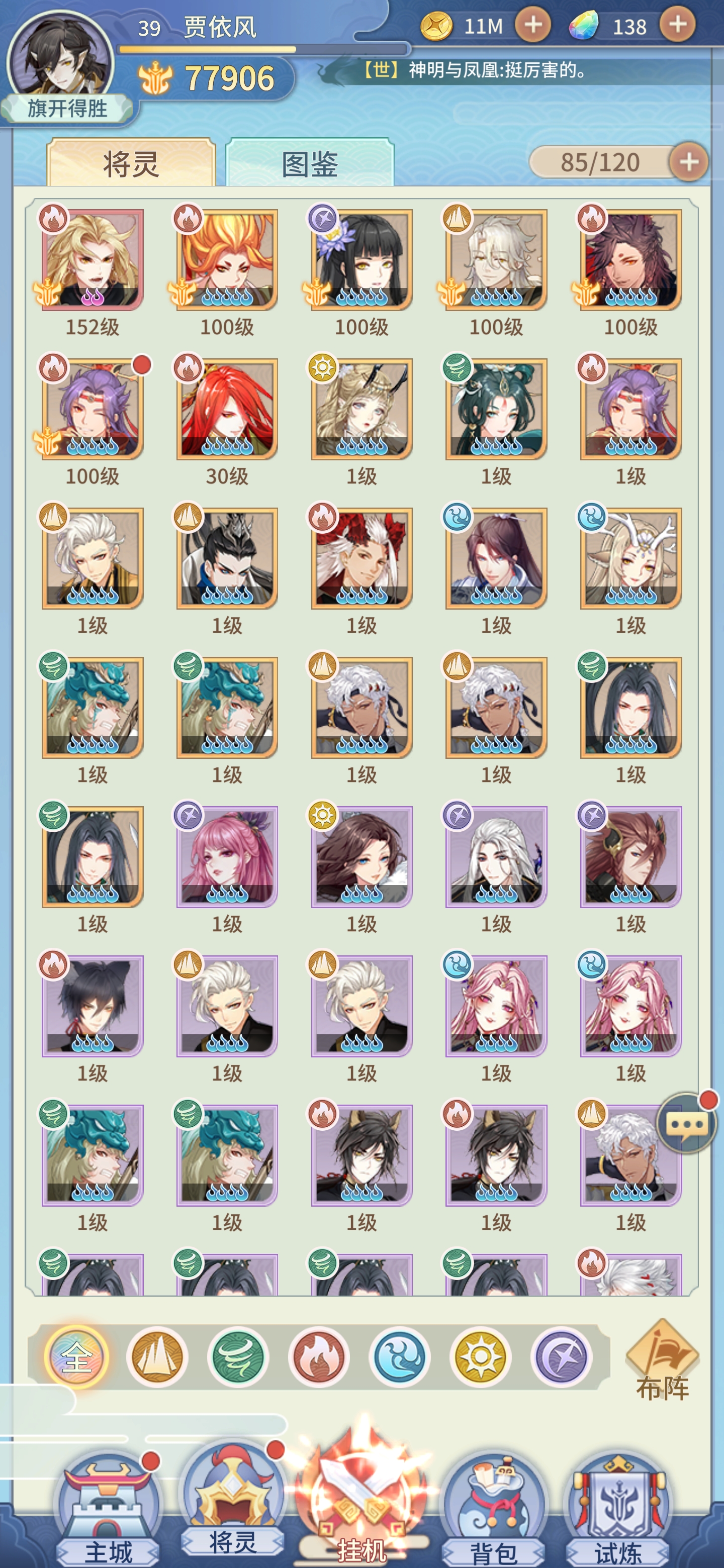Toggle the 全 all-elements filter
The height and width of the screenshot is (1568, 724).
pyautogui.click(x=77, y=1358)
